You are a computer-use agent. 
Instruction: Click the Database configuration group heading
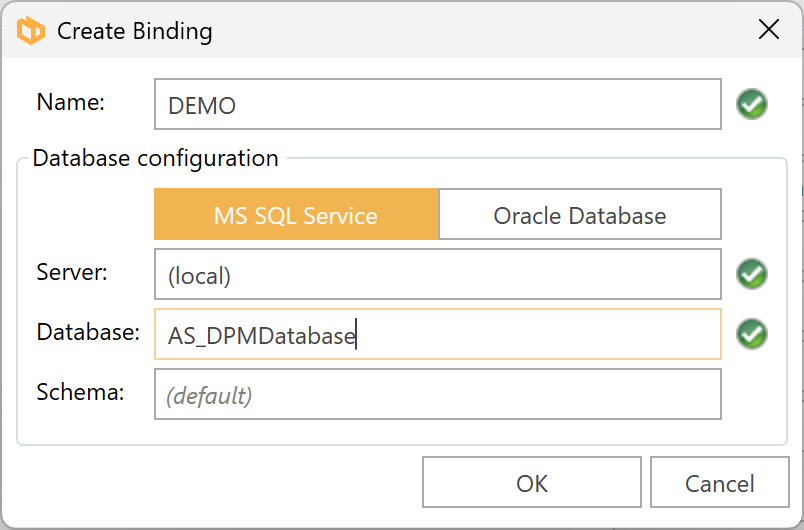pos(155,158)
